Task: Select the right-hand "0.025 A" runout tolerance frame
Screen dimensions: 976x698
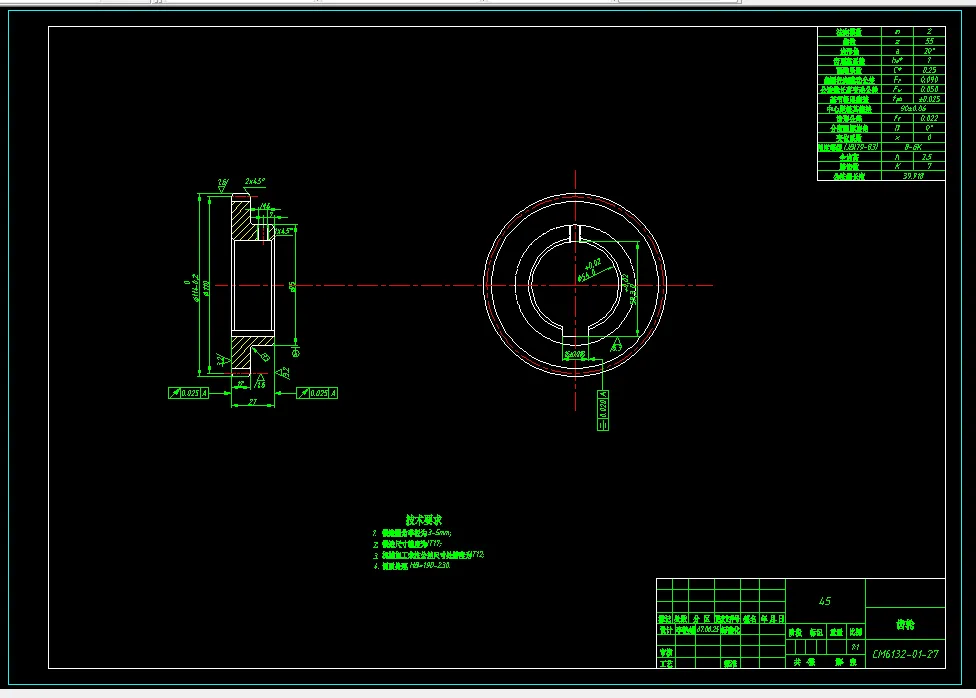Action: 317,393
